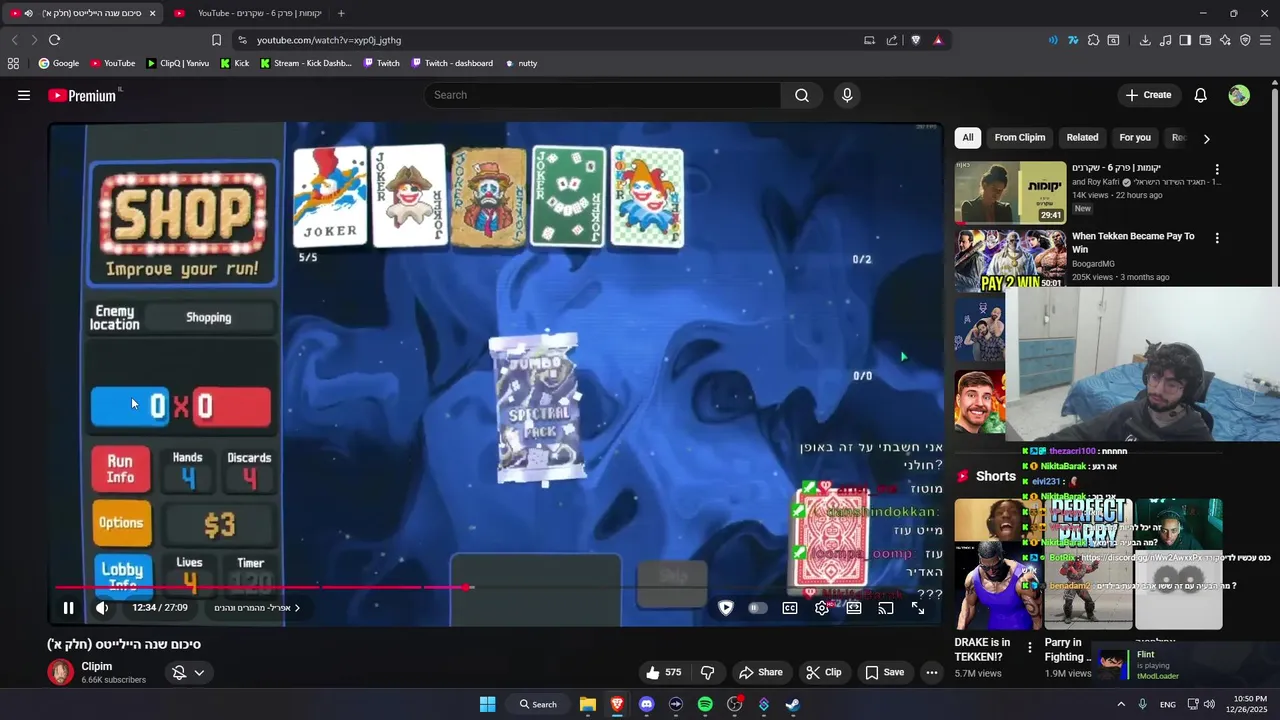
Task: Like the video with 575 likes
Action: coord(664,672)
